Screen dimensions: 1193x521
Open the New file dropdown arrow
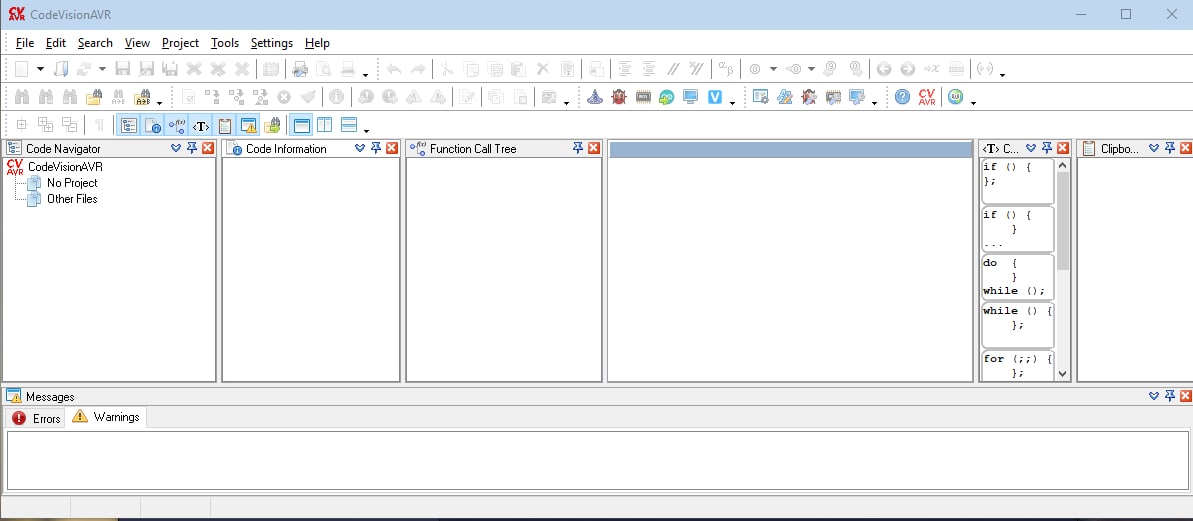pos(40,69)
